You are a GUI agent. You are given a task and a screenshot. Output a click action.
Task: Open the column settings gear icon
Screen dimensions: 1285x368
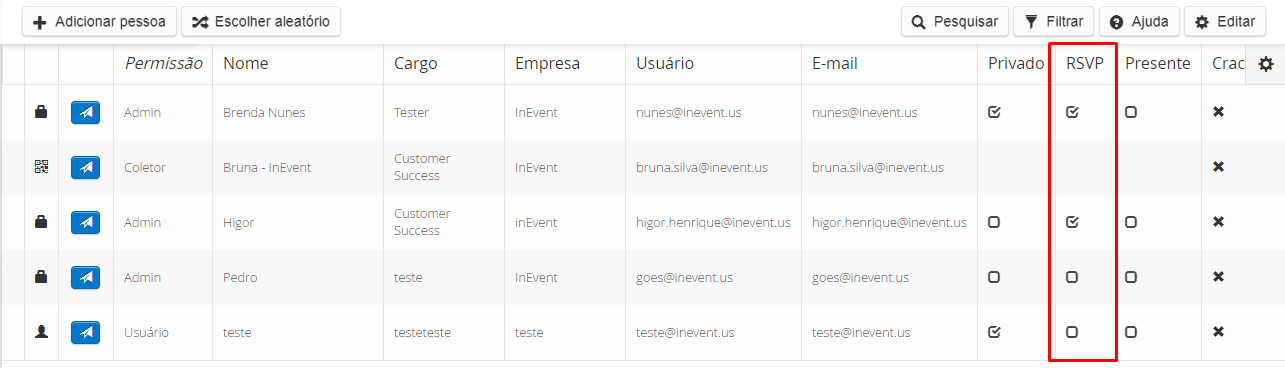(1266, 64)
